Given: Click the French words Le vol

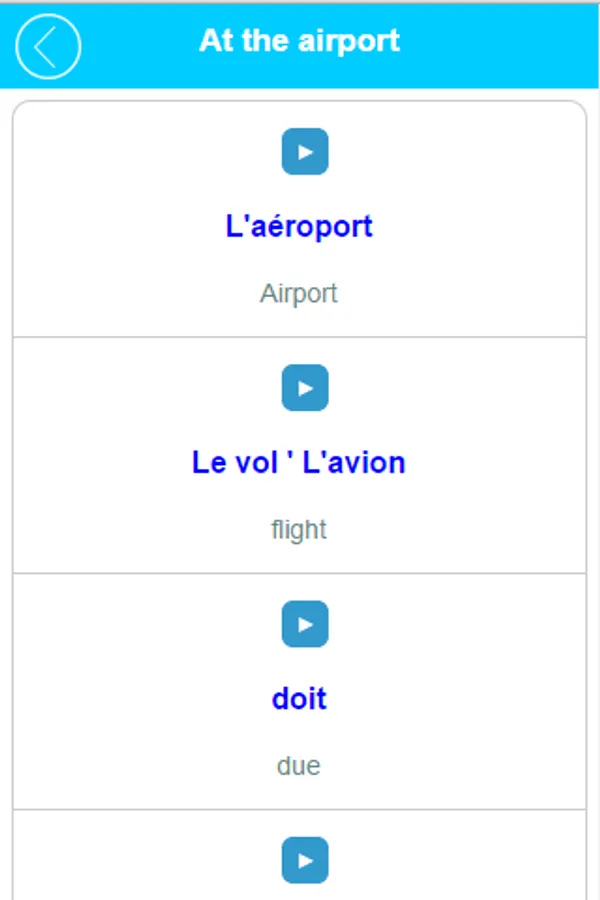Looking at the screenshot, I should click(x=229, y=463).
